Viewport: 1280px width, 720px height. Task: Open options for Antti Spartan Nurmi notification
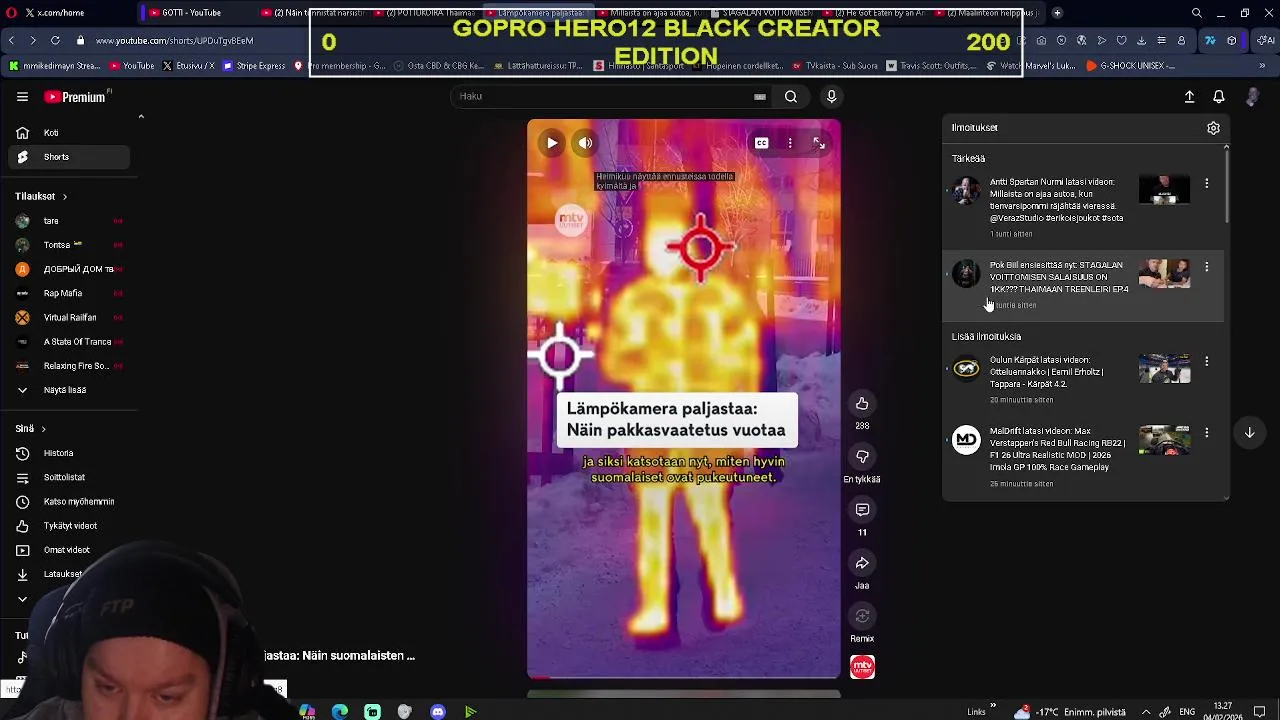[1206, 184]
